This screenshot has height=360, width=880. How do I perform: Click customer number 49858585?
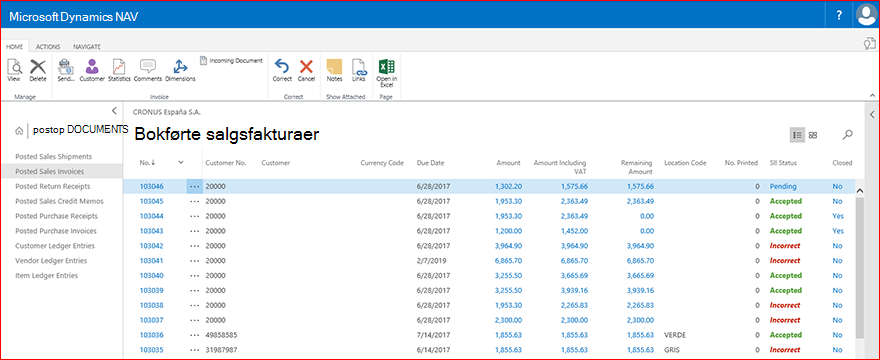(221, 335)
